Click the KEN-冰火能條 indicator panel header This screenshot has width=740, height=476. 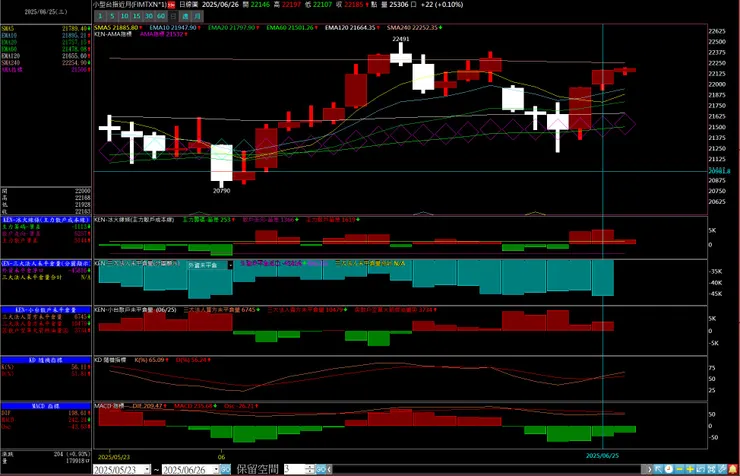(46, 220)
